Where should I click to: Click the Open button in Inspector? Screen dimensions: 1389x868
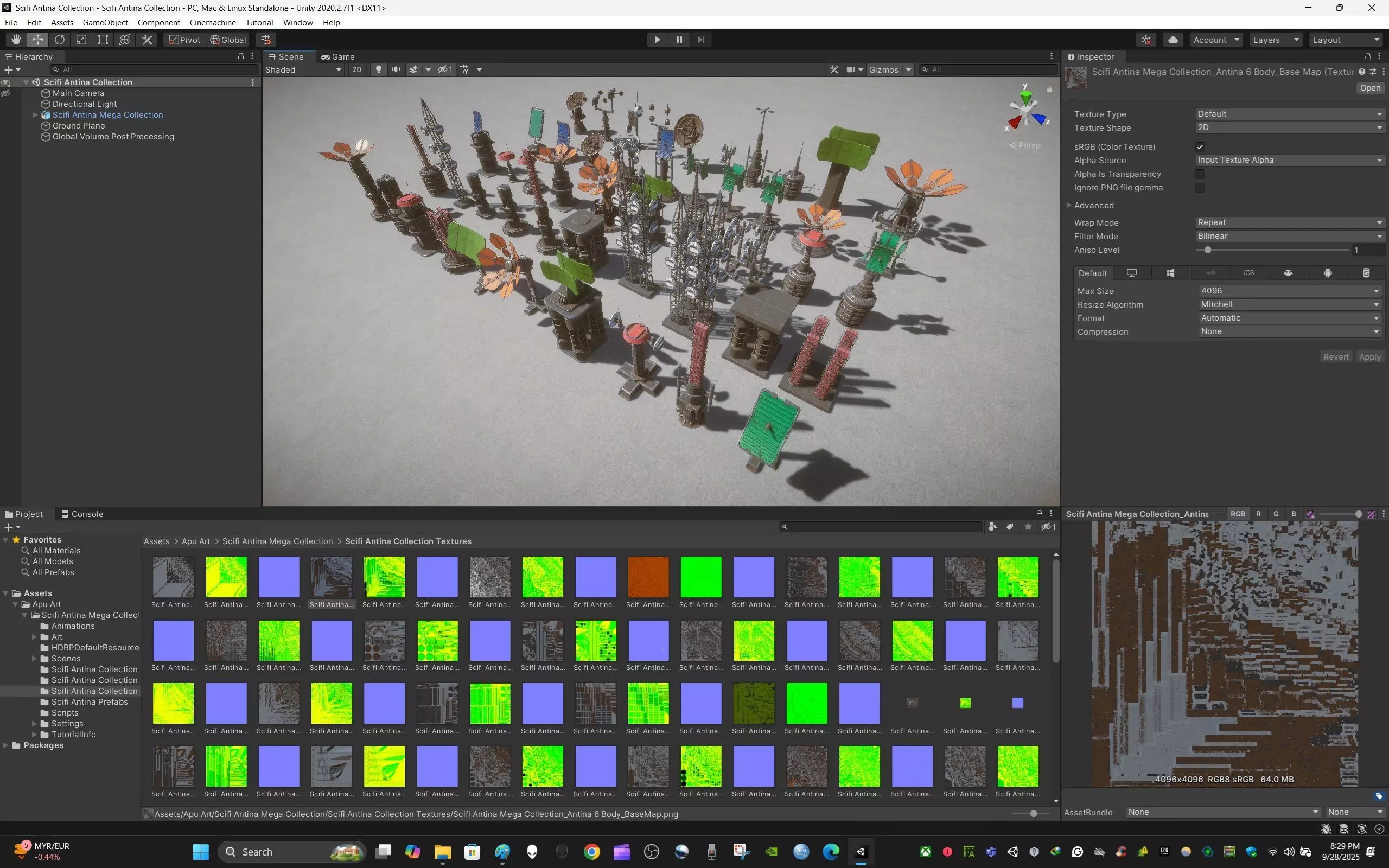[x=1369, y=88]
